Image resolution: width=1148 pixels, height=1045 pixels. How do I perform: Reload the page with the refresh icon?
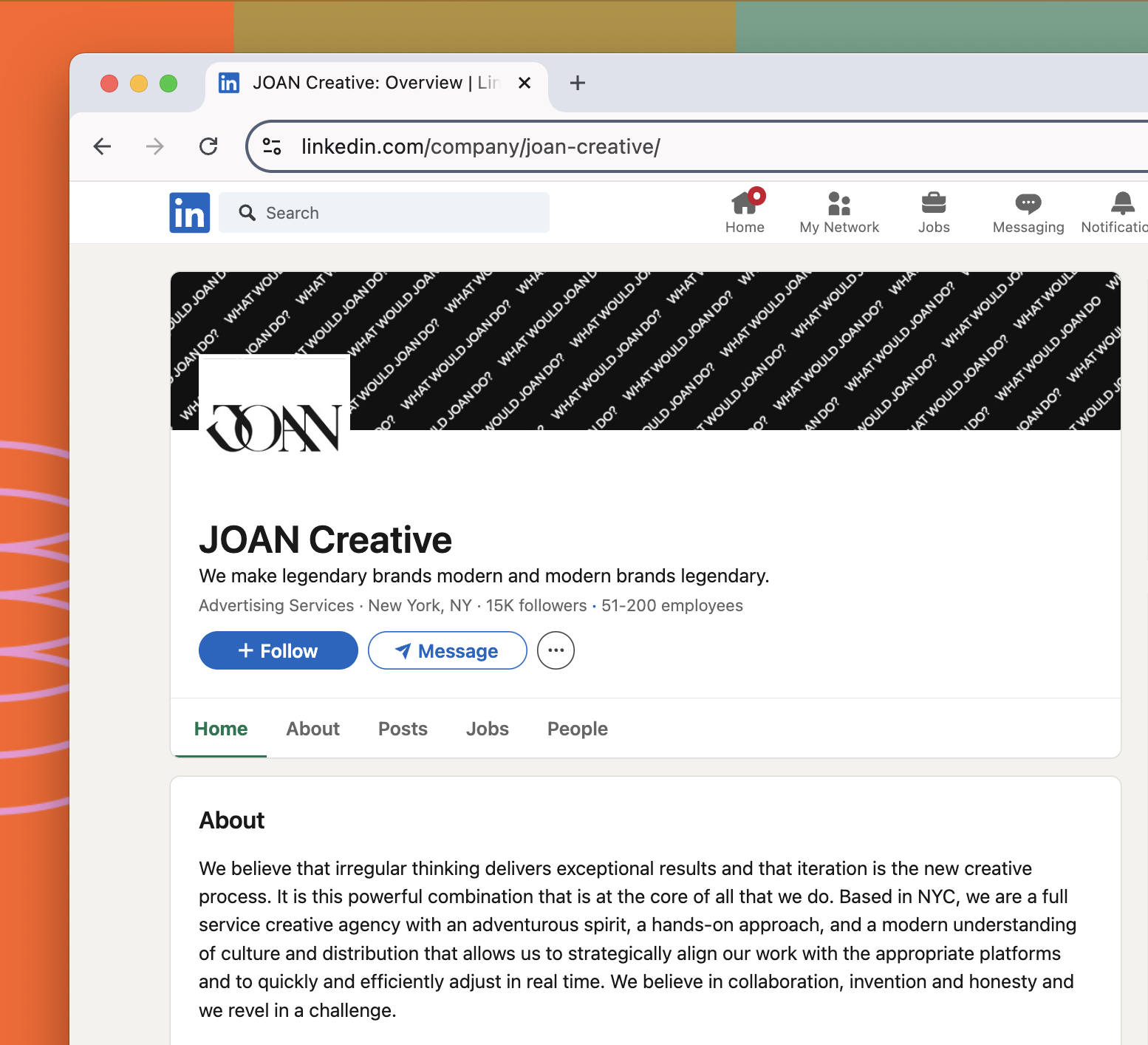(x=208, y=146)
